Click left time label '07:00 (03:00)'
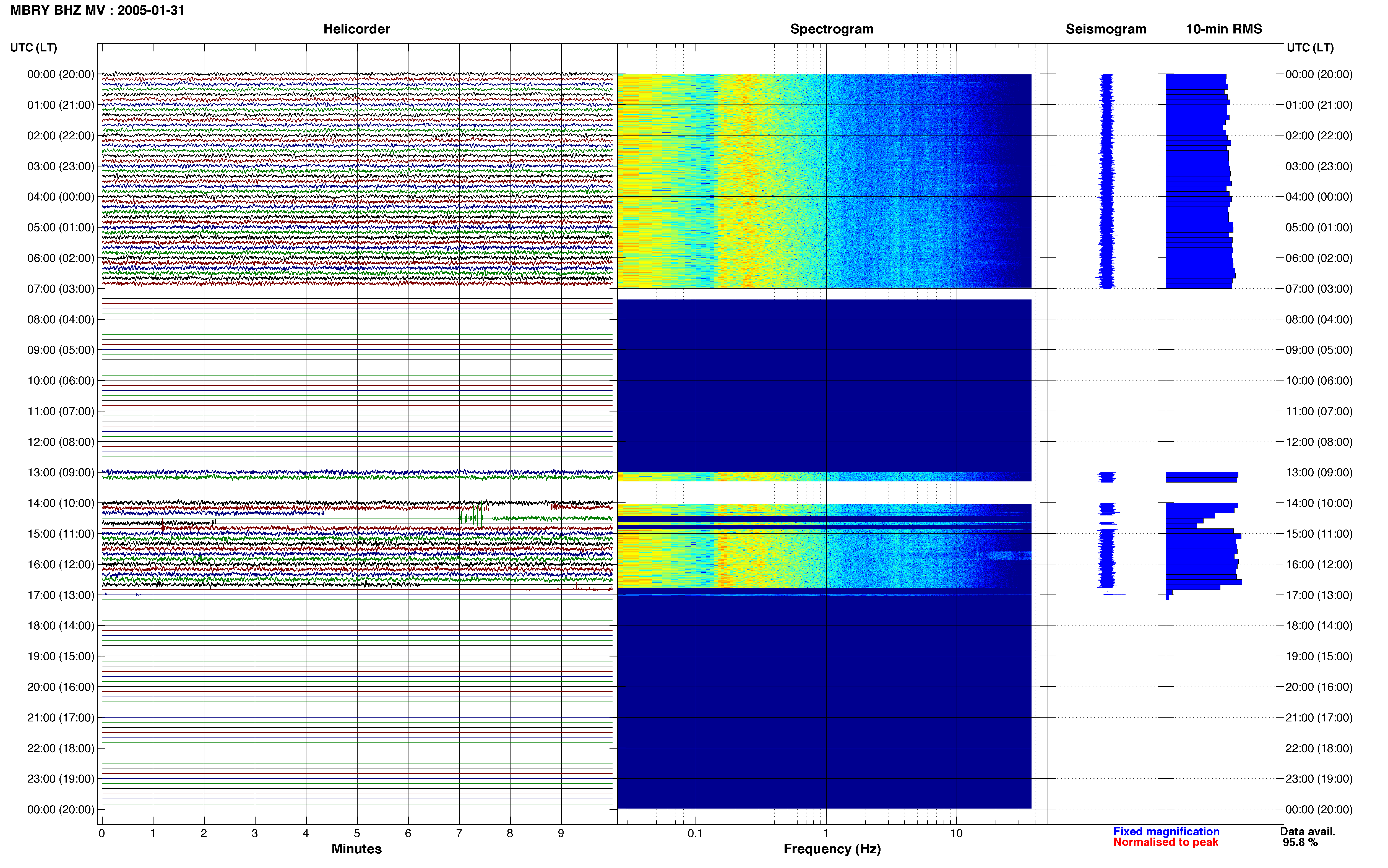This screenshot has width=1388, height=868. [61, 289]
